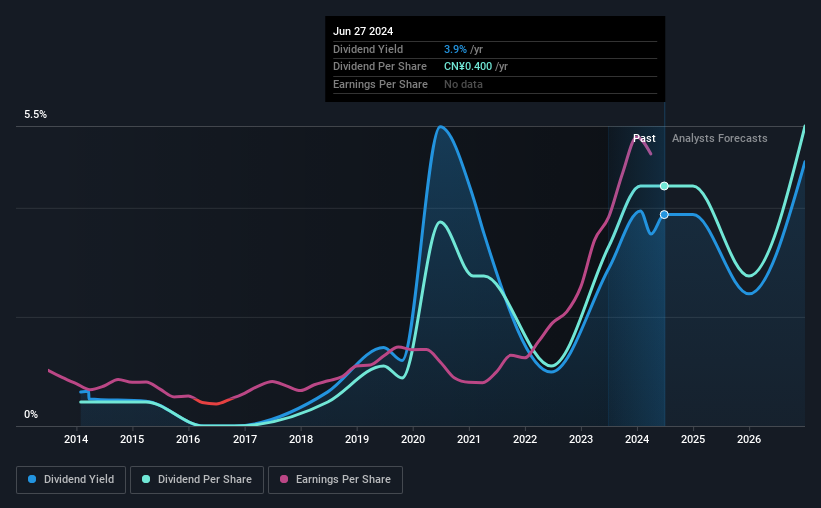Click the 'Earnings Per Share' row label in tooltip
Screen dimensions: 821x508
[380, 84]
